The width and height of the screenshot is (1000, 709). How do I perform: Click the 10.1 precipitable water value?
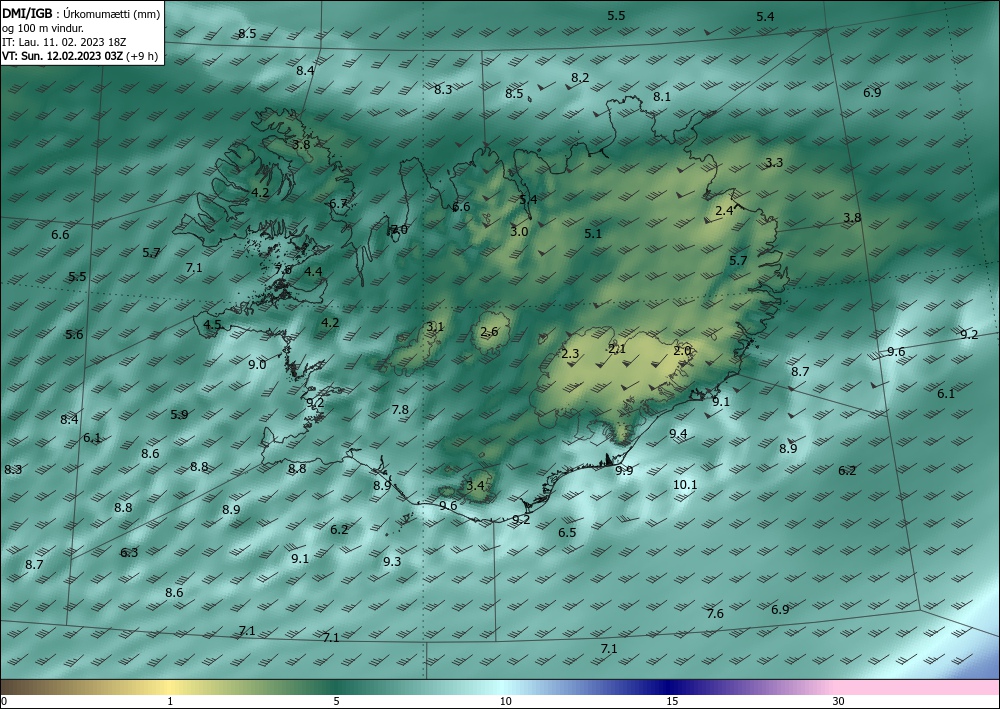[685, 485]
